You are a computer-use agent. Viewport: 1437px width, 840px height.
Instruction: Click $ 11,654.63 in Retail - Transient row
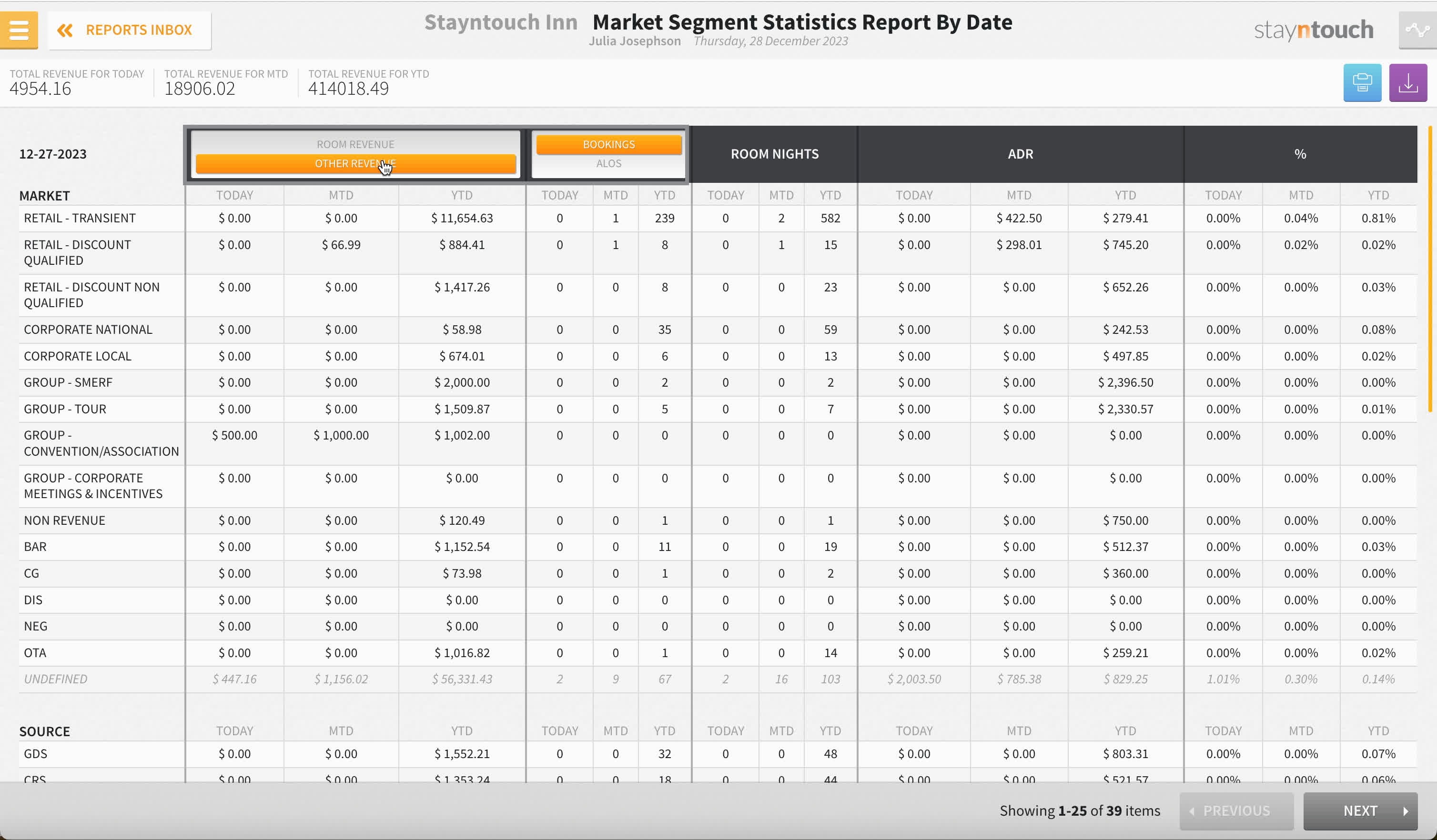click(462, 218)
